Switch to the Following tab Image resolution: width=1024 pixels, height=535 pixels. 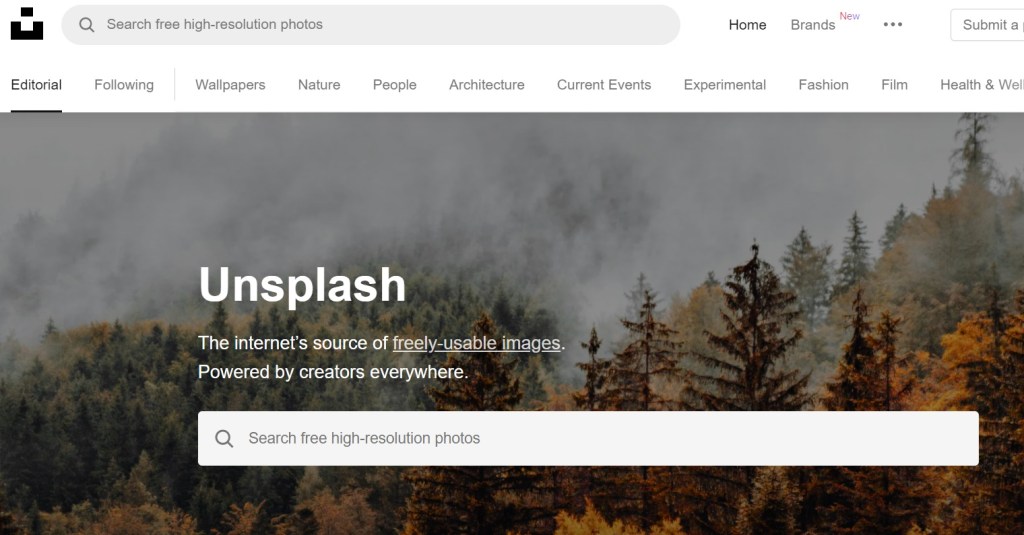tap(124, 85)
